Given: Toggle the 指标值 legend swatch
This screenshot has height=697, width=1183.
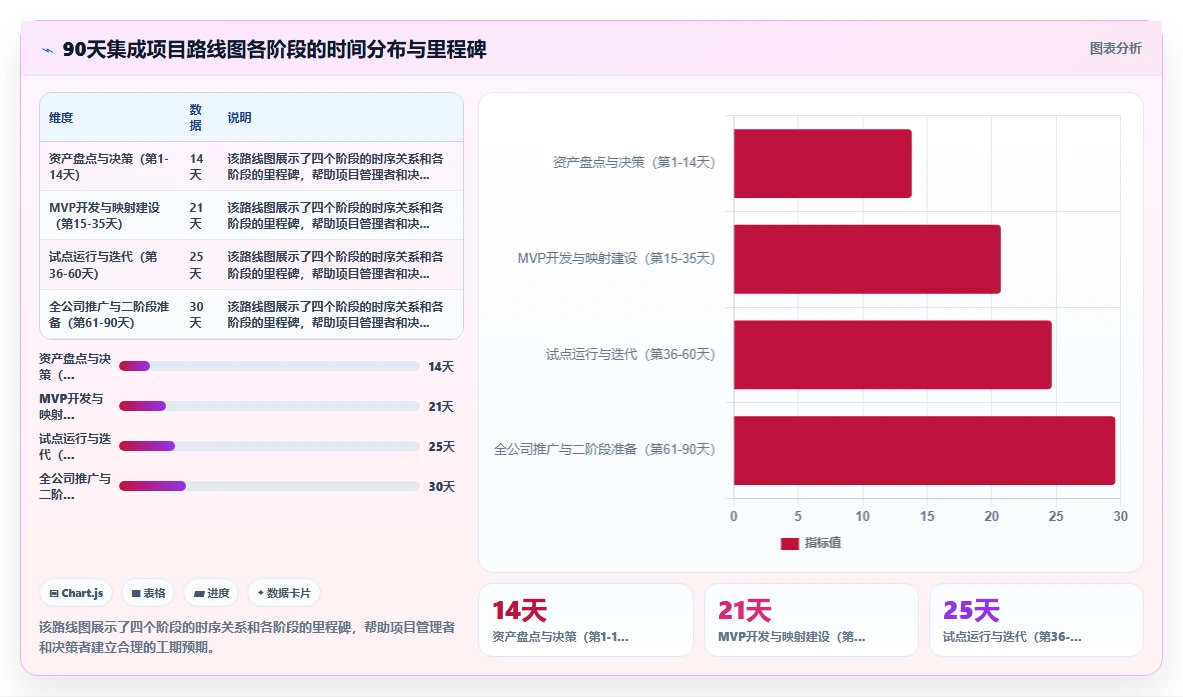Looking at the screenshot, I should pyautogui.click(x=789, y=543).
